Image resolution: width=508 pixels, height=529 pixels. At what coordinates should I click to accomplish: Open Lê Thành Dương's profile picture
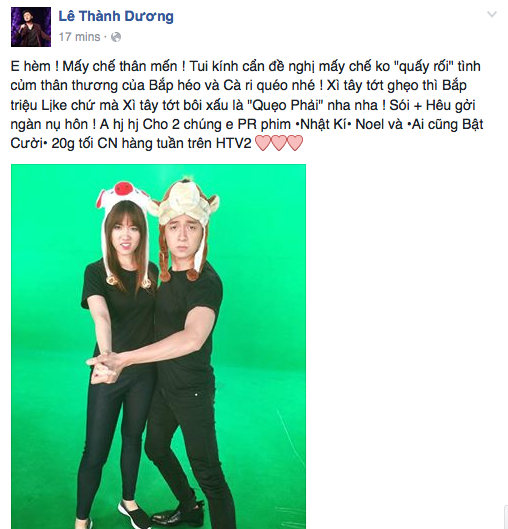31,27
